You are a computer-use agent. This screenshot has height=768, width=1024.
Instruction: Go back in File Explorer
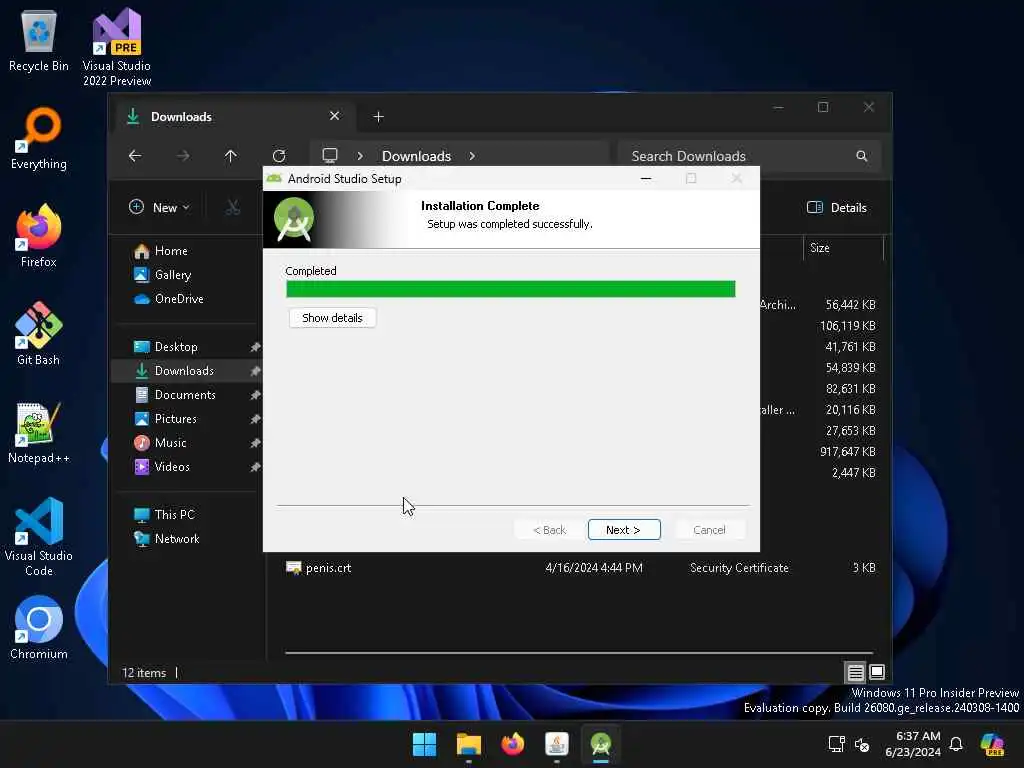click(x=135, y=156)
